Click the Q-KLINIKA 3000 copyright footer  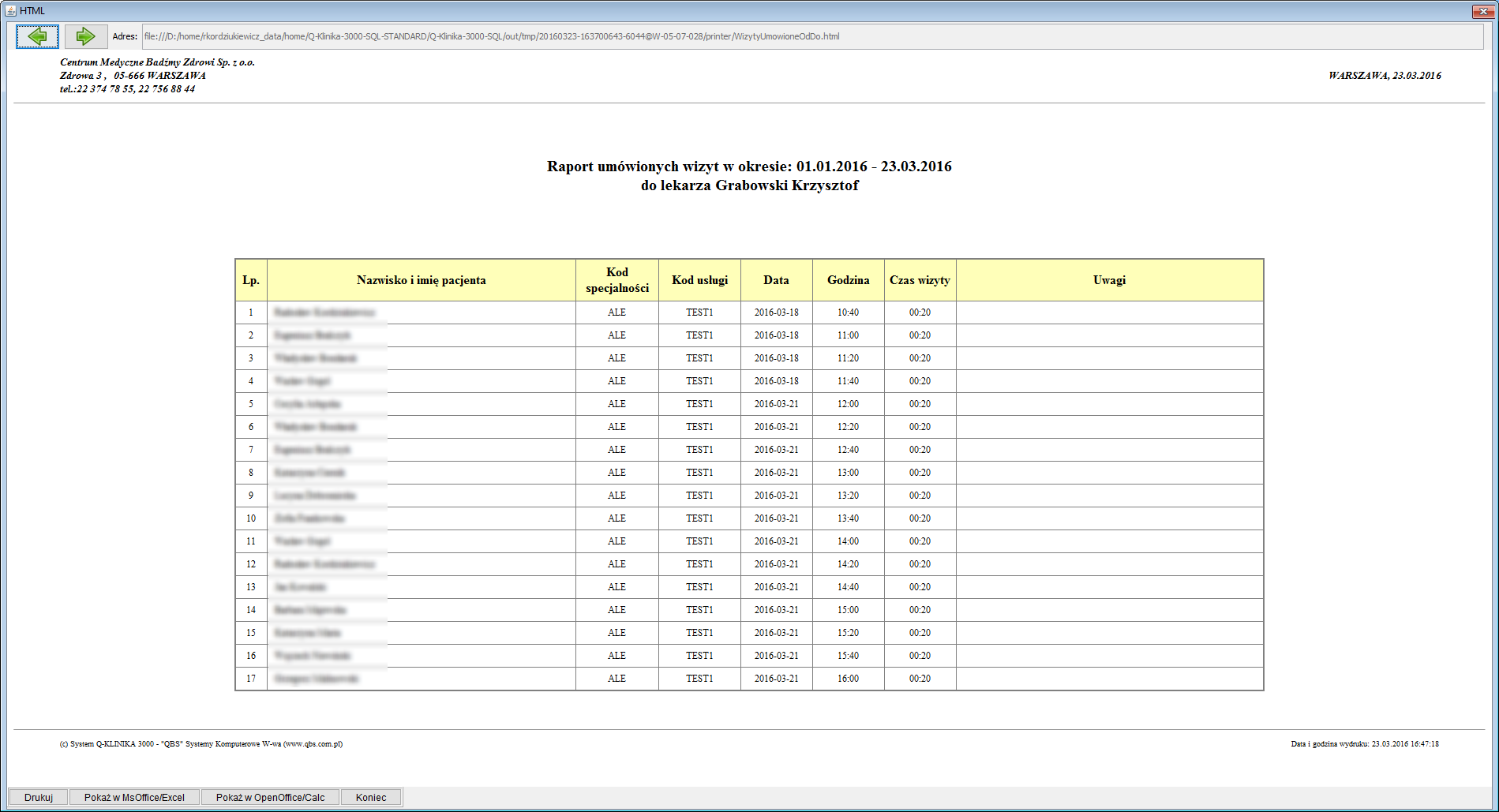(201, 744)
